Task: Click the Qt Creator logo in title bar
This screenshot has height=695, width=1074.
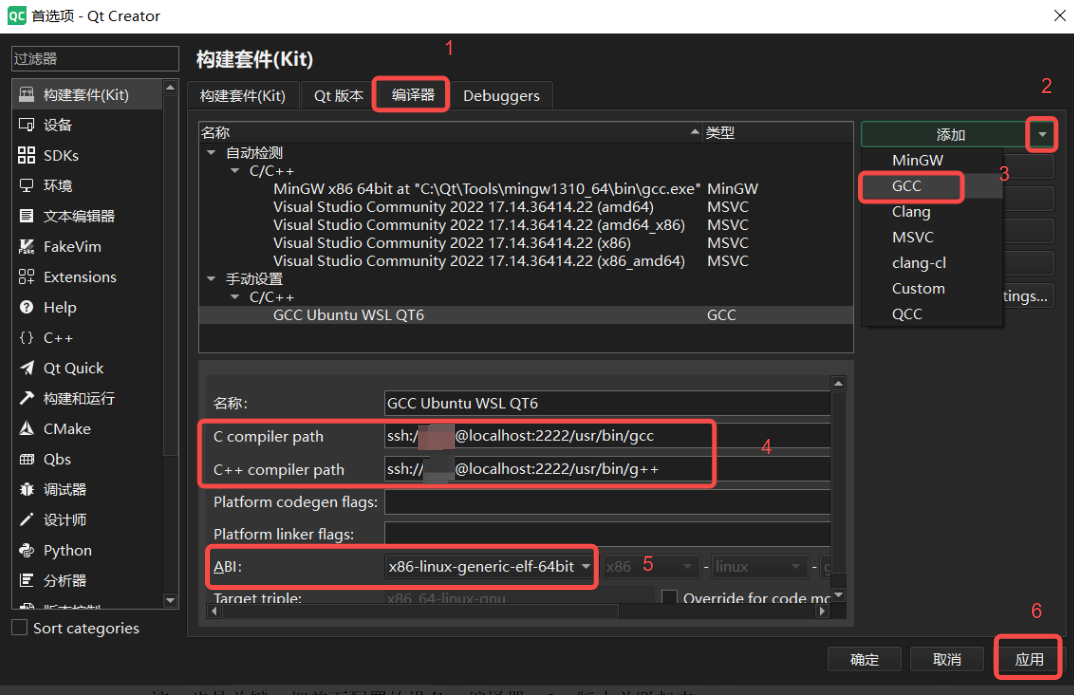Action: 16,16
